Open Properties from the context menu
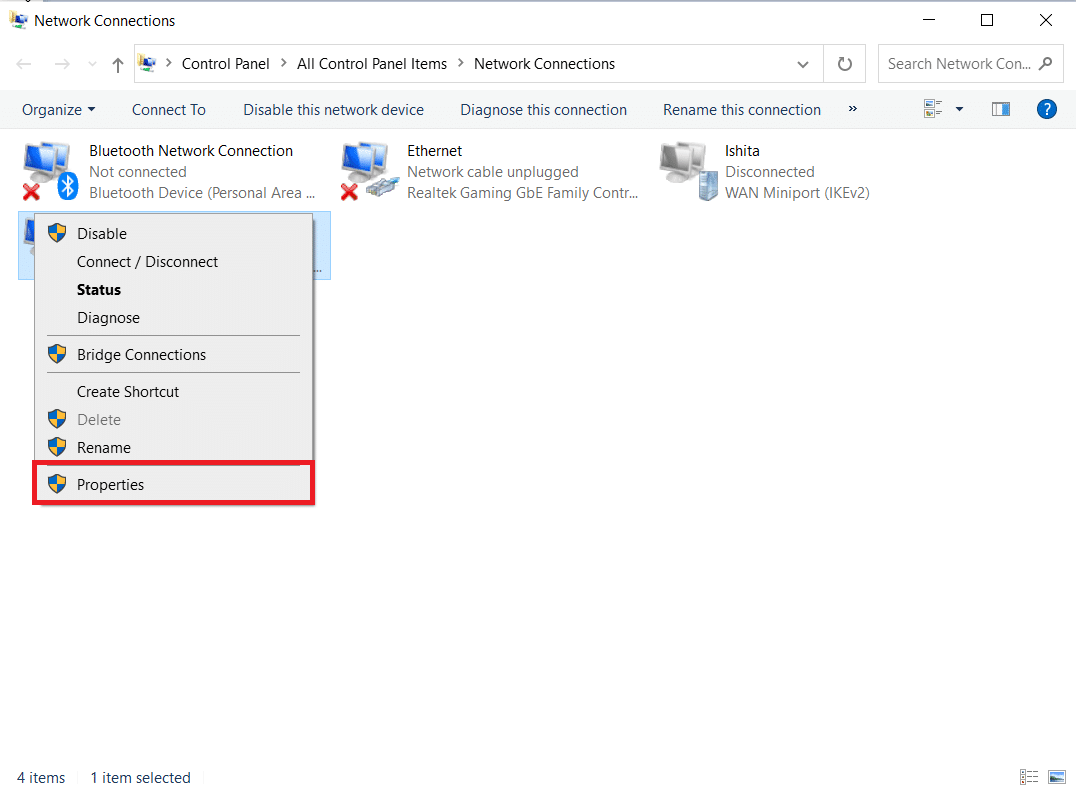Screen dimensions: 1076x791 pos(174,484)
